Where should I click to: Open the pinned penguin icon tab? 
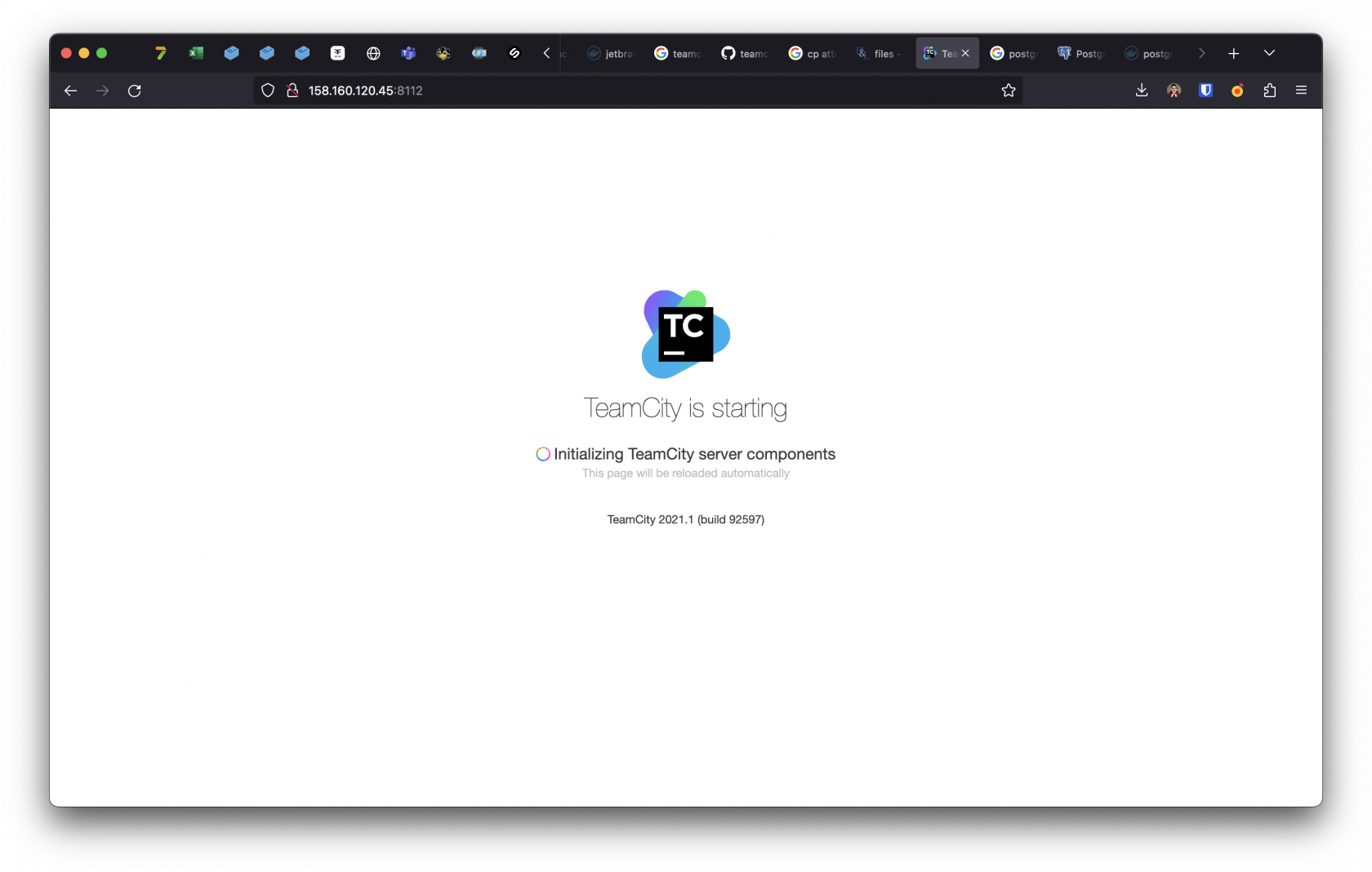coord(443,53)
